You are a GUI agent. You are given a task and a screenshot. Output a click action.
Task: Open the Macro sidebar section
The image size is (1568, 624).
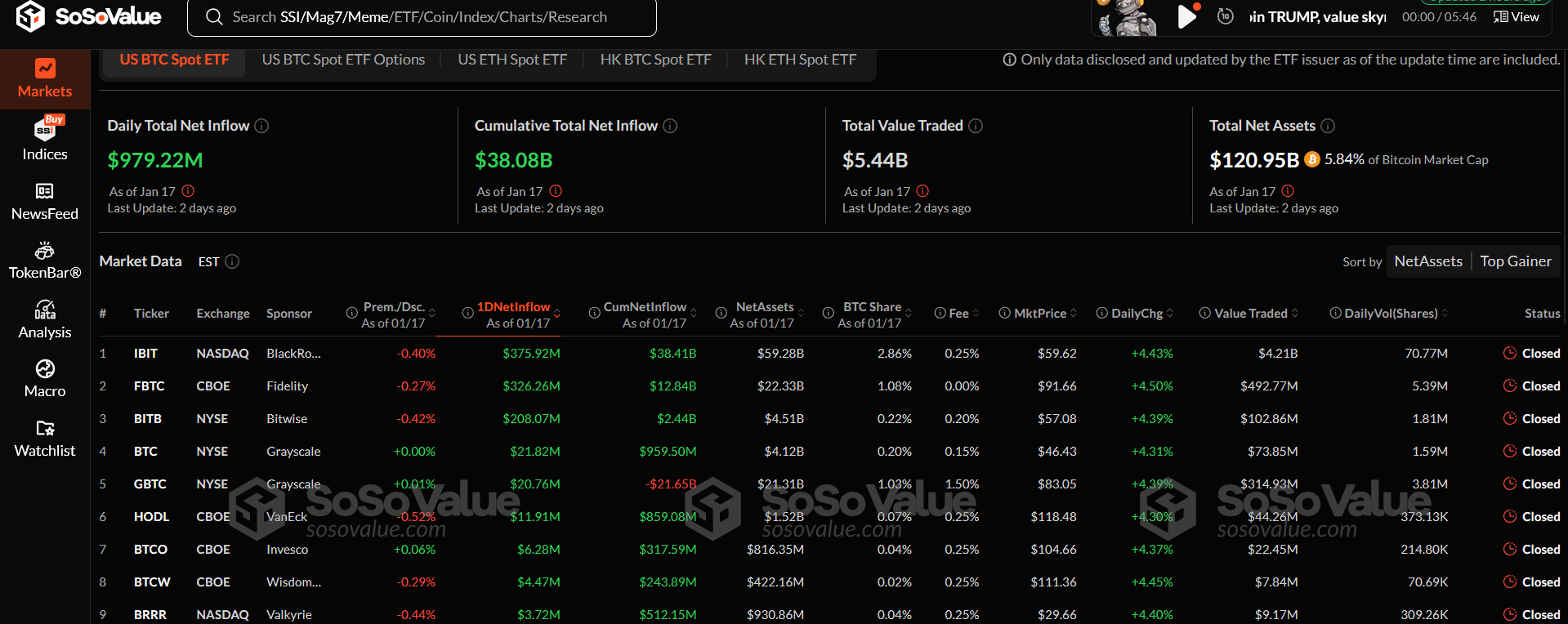coord(45,379)
